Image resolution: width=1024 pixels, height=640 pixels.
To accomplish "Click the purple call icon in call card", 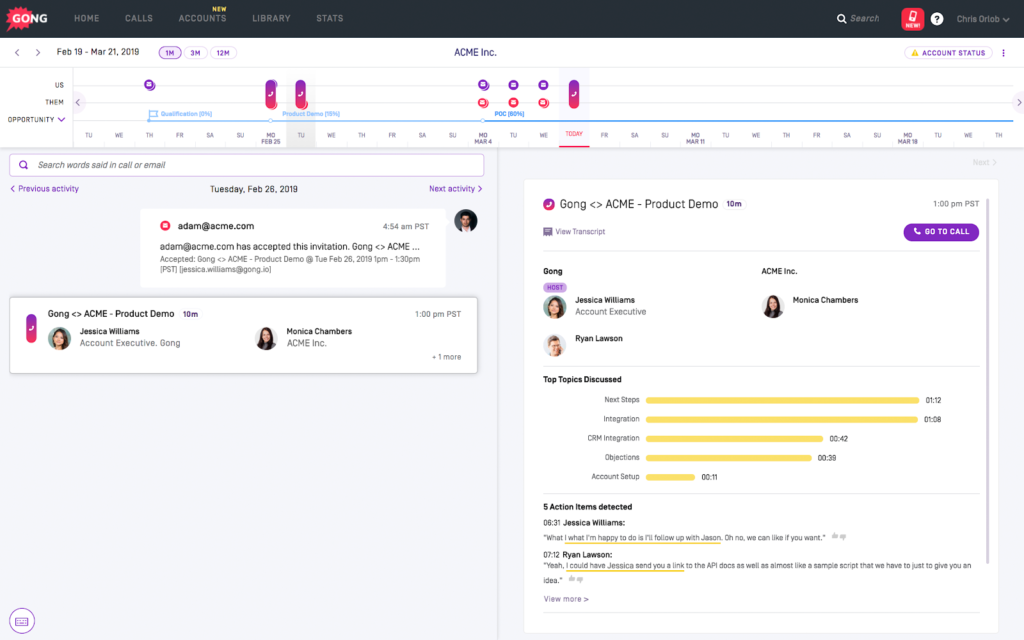I will [31, 328].
